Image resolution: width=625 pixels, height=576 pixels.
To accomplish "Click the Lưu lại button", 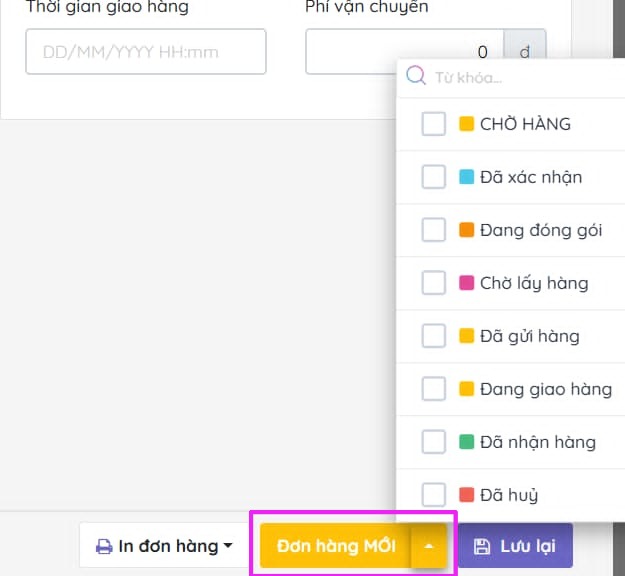I will 515,547.
